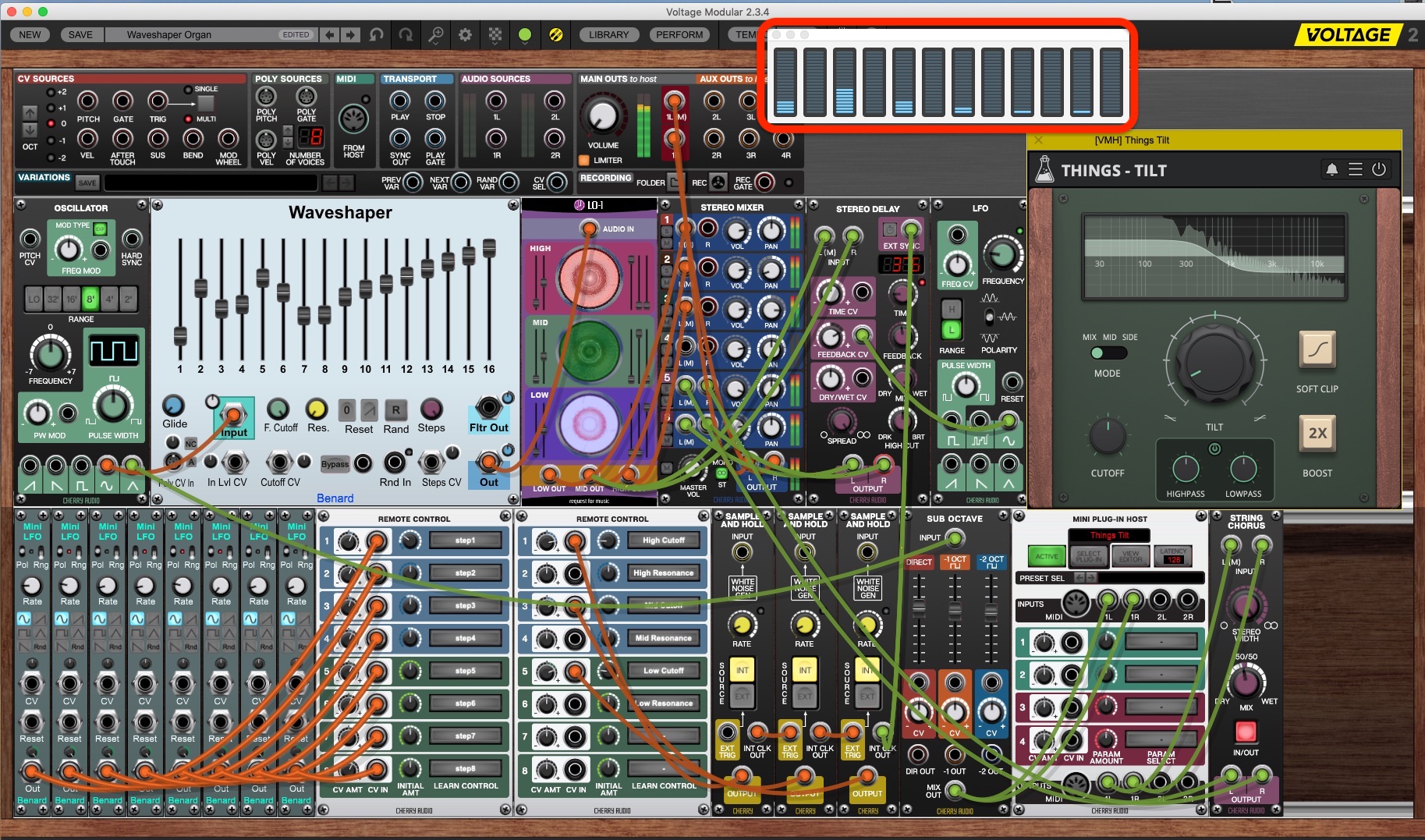Switch the MIX/MID/SIDE MODE toggle

pyautogui.click(x=1108, y=353)
